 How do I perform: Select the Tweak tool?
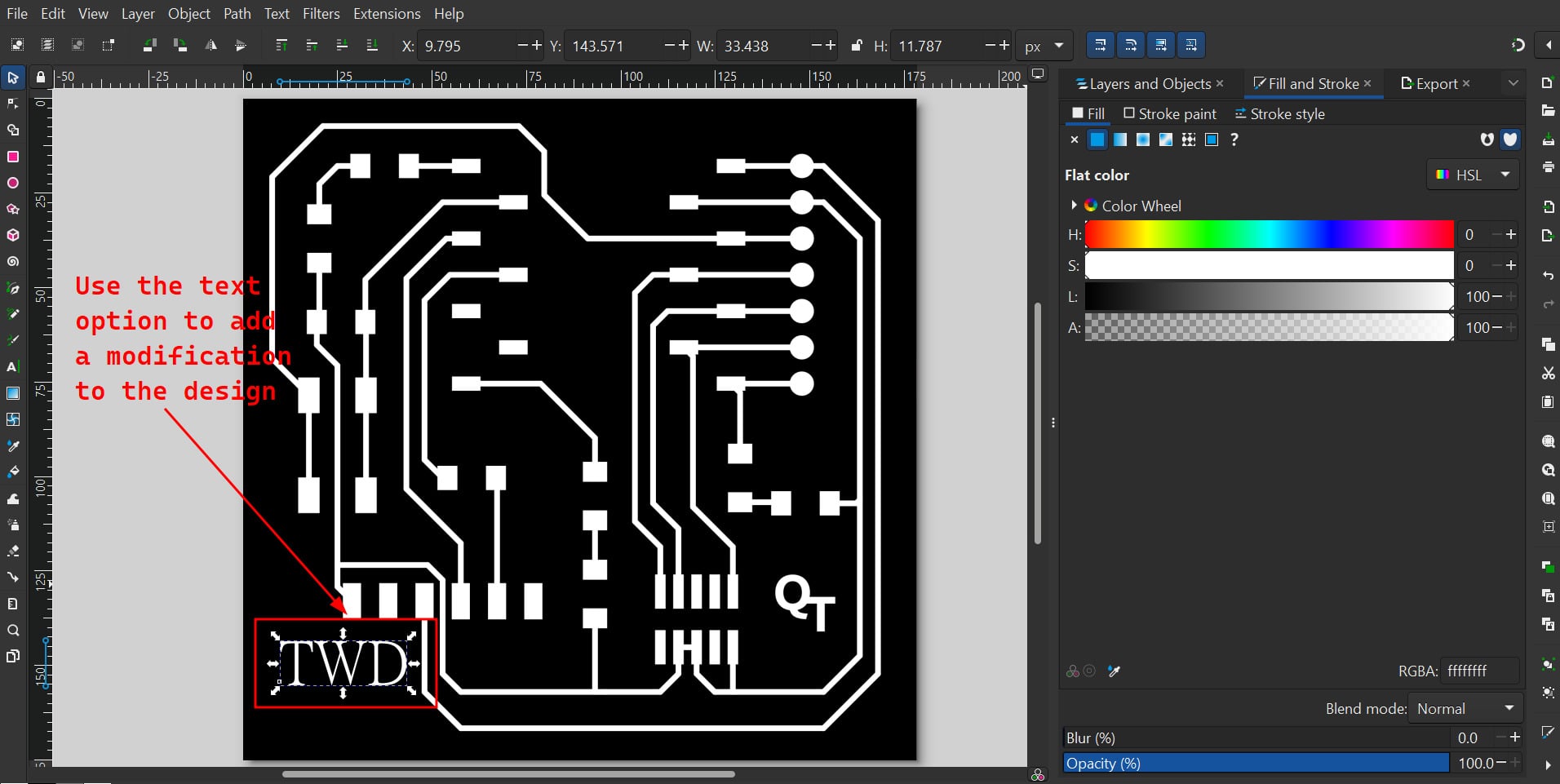coord(13,498)
